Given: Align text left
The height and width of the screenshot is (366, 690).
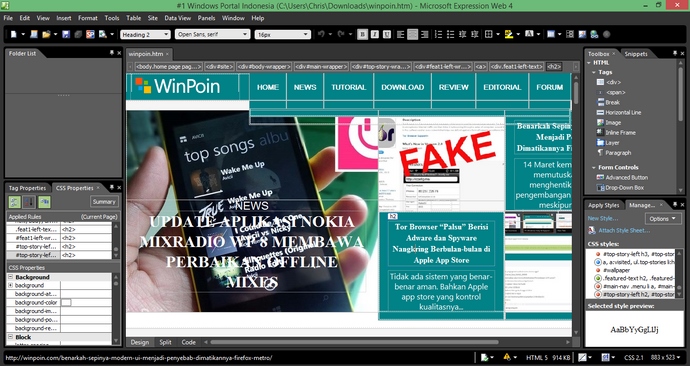Looking at the screenshot, I should (x=400, y=34).
